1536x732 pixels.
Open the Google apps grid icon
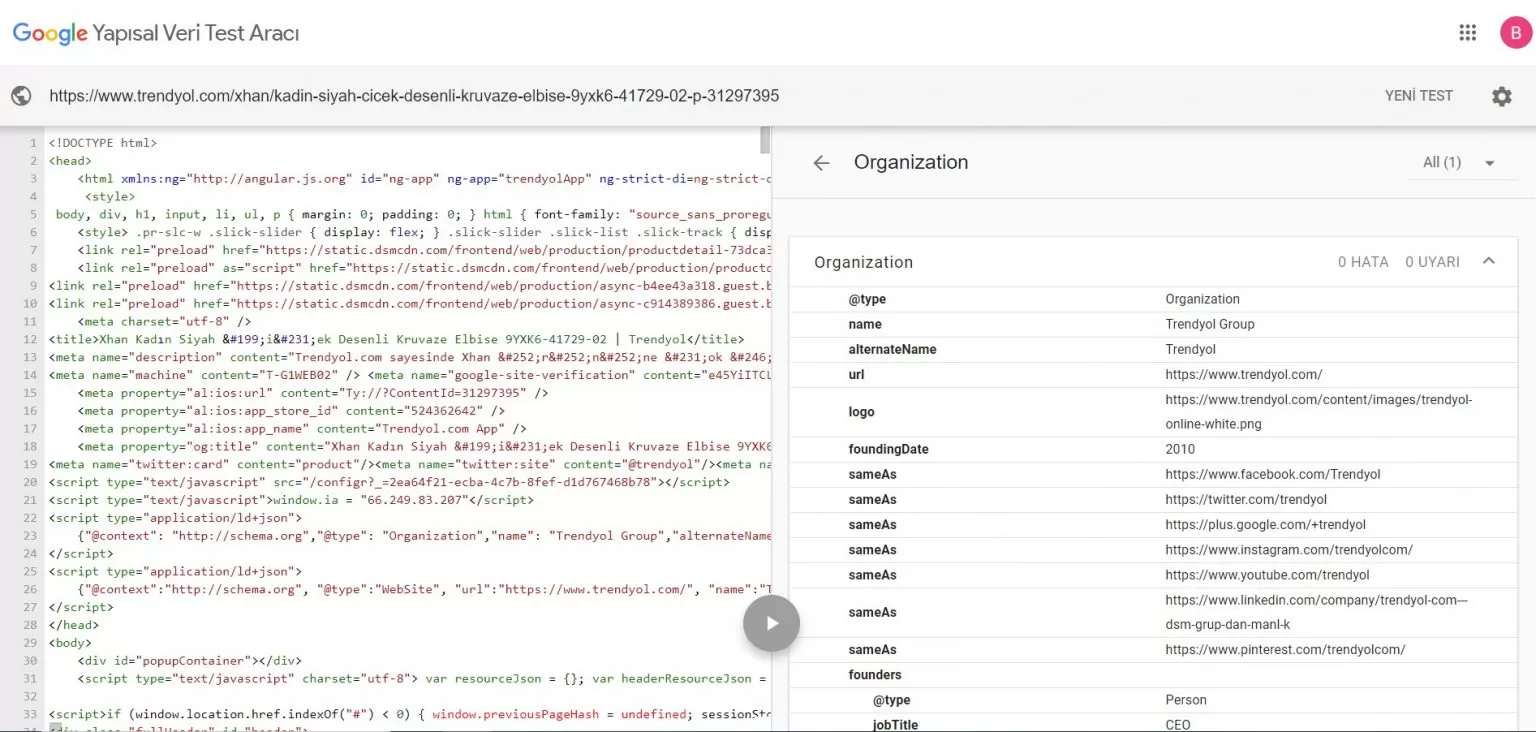point(1467,33)
